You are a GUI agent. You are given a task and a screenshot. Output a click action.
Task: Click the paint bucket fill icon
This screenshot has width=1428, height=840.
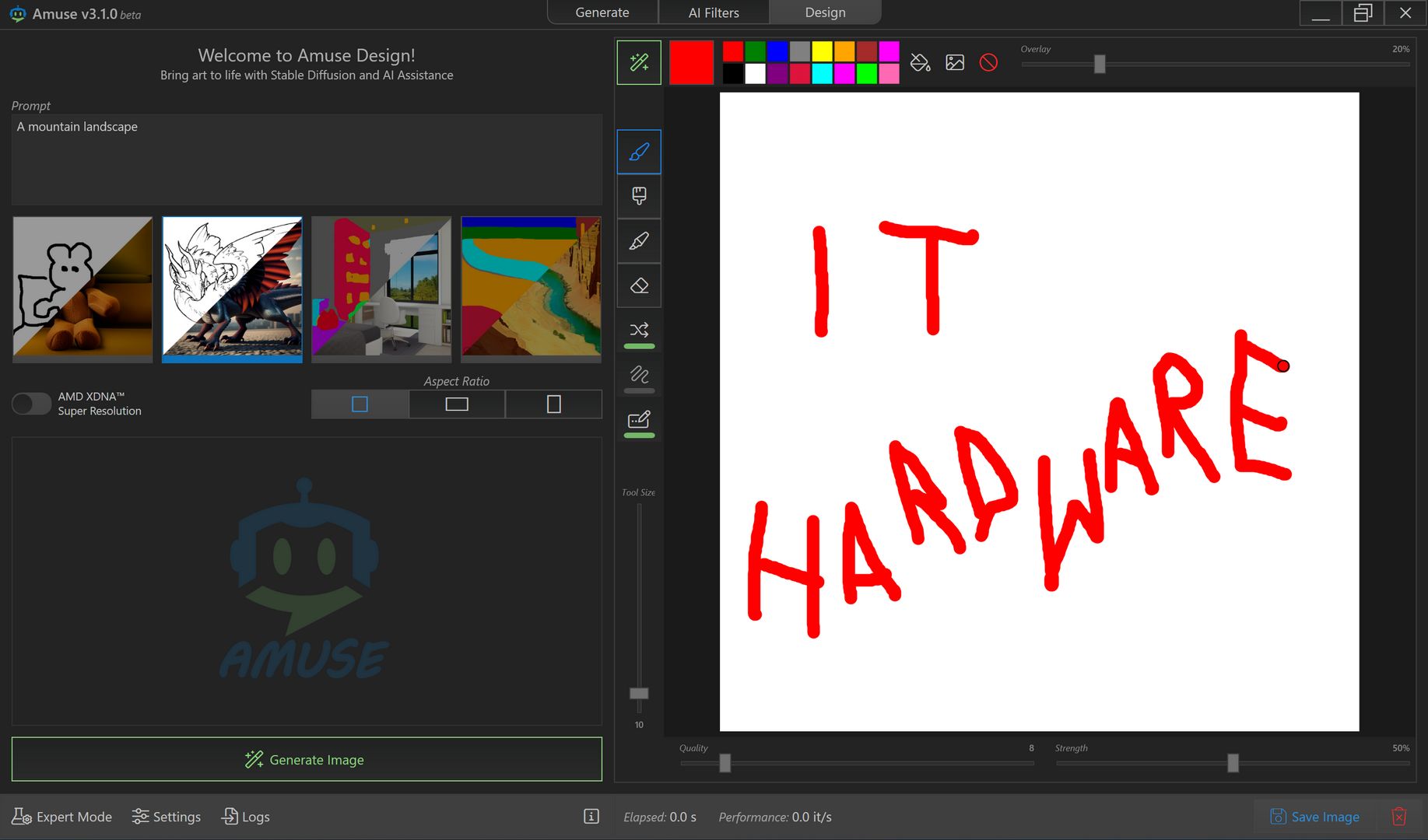click(x=920, y=63)
